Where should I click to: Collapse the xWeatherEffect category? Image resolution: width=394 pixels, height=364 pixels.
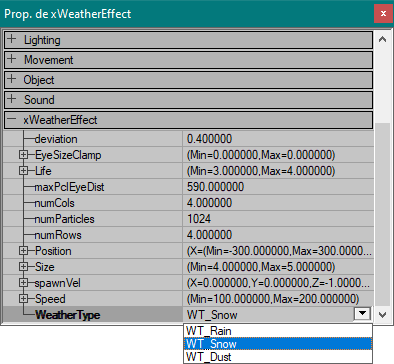[12, 119]
